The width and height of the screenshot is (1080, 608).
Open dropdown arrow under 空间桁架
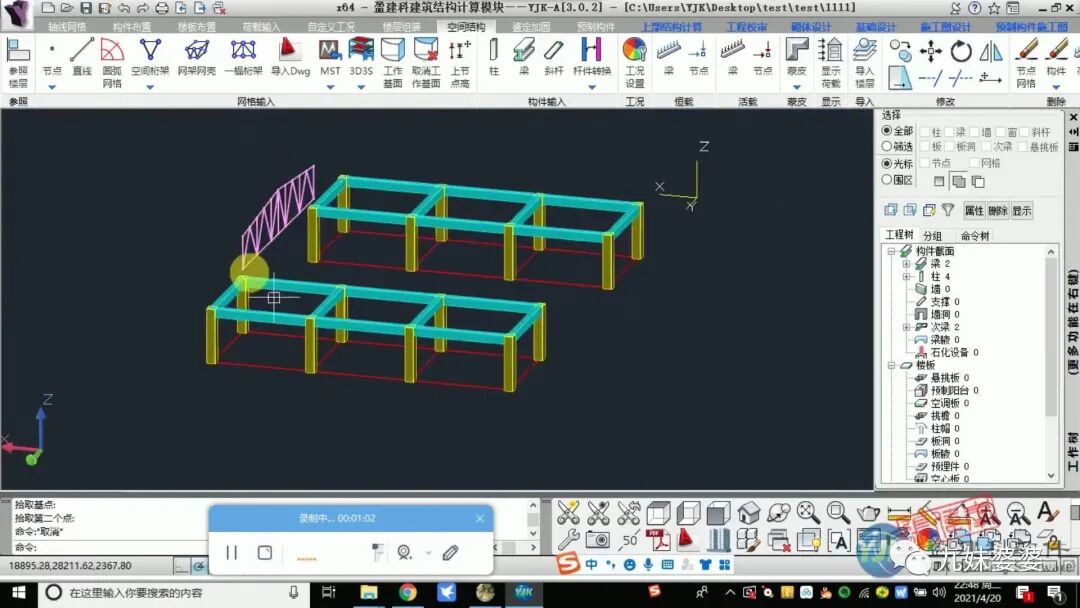(149, 87)
